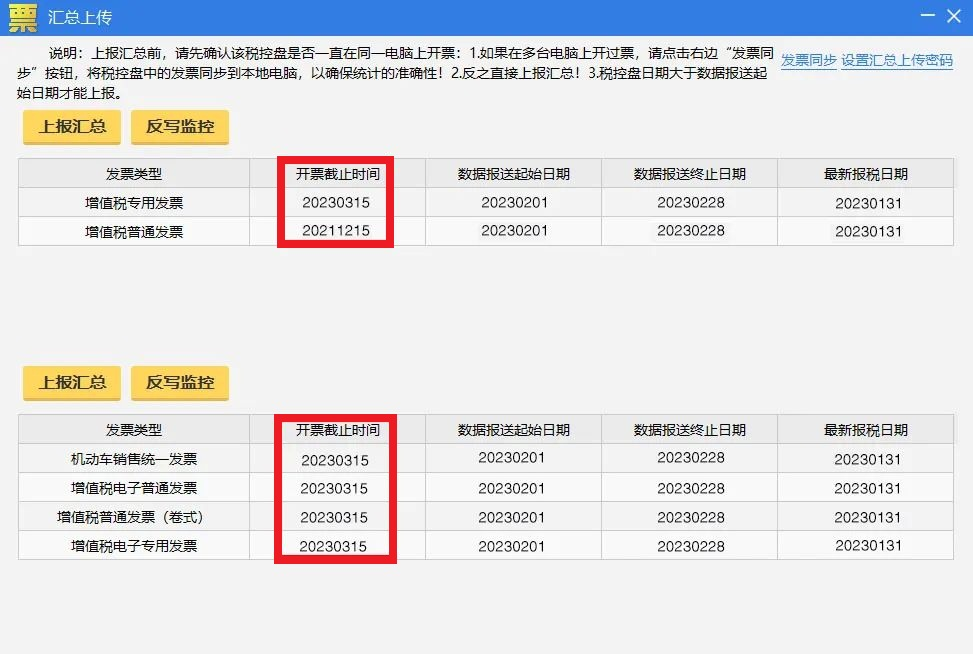973x654 pixels.
Task: Click 20230228 in the 机动车销售统一发票 row
Action: click(x=691, y=457)
